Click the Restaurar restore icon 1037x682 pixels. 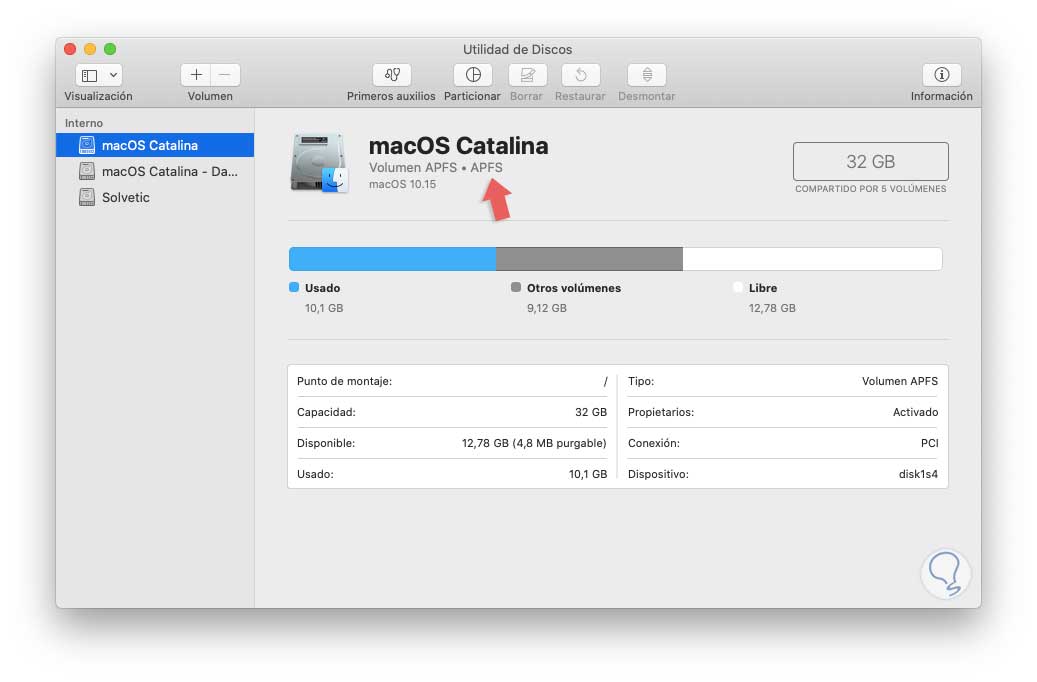coord(580,75)
